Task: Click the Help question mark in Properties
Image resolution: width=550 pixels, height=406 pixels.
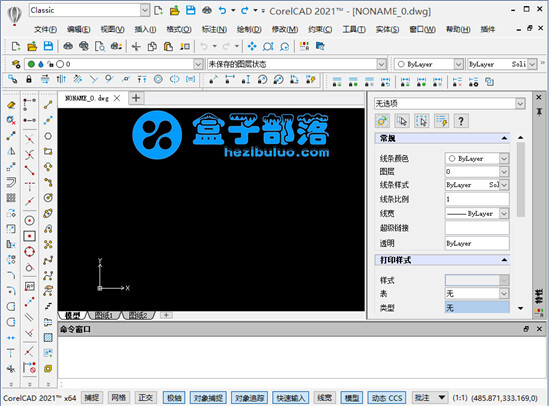Action: pos(461,121)
